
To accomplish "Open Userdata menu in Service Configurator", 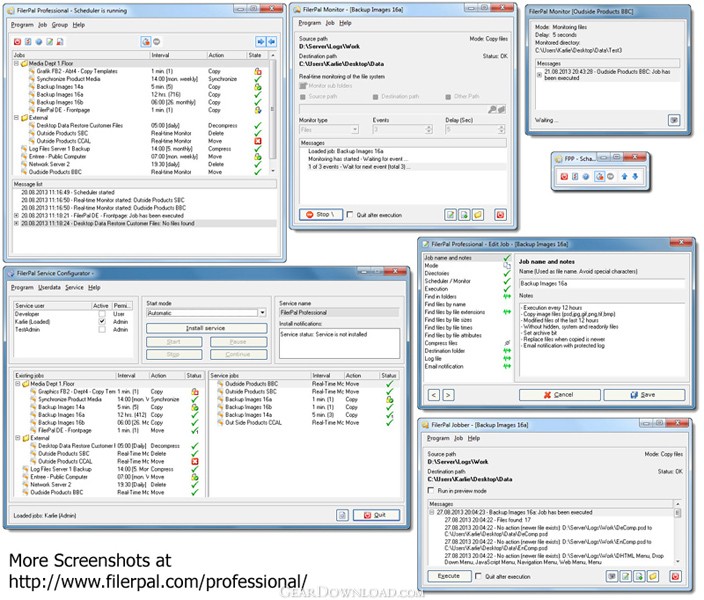I will [49, 287].
